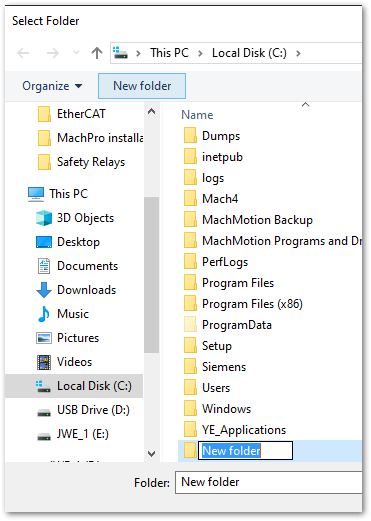
Task: Select the logs folder
Action: 204,178
